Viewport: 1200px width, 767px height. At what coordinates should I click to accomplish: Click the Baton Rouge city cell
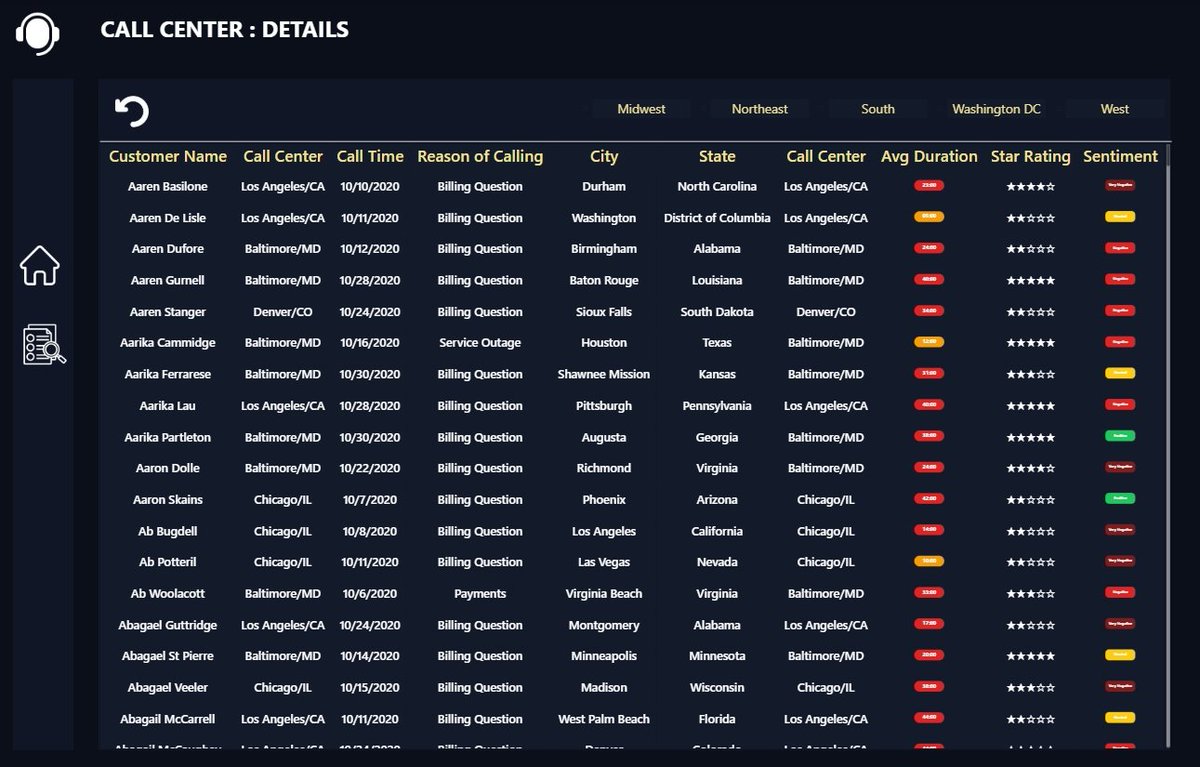tap(604, 281)
